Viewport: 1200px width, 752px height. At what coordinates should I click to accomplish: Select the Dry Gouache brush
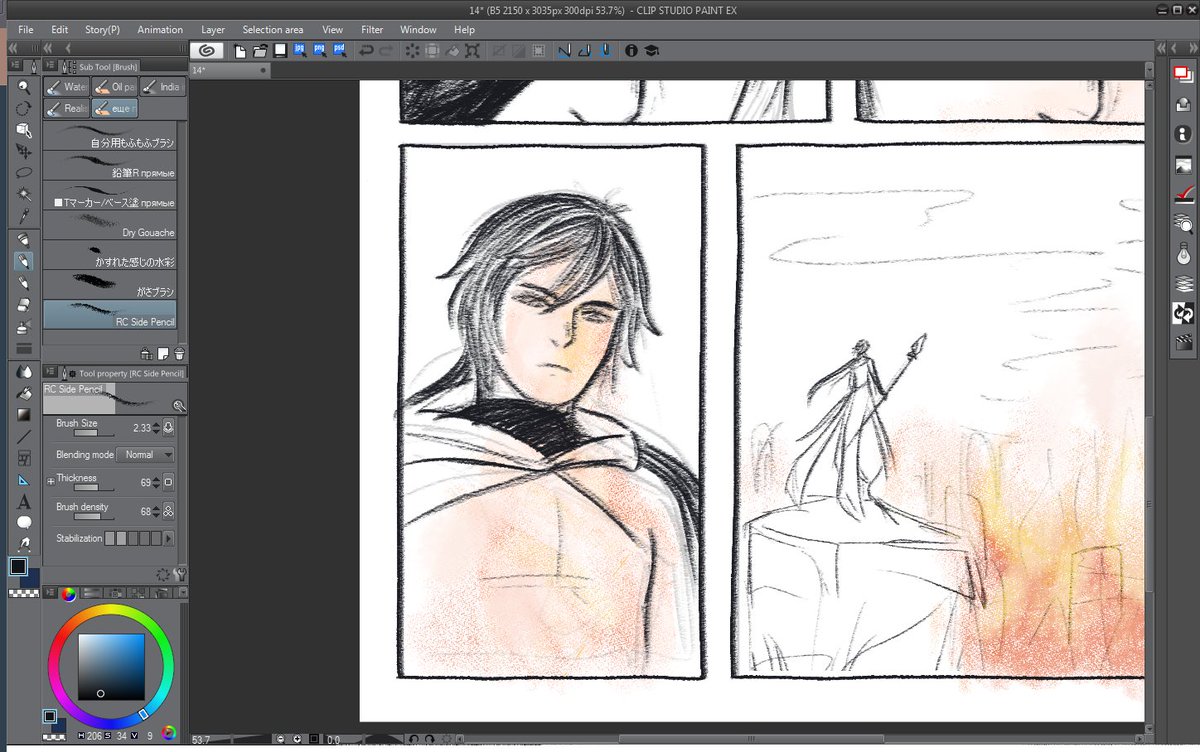[x=110, y=225]
